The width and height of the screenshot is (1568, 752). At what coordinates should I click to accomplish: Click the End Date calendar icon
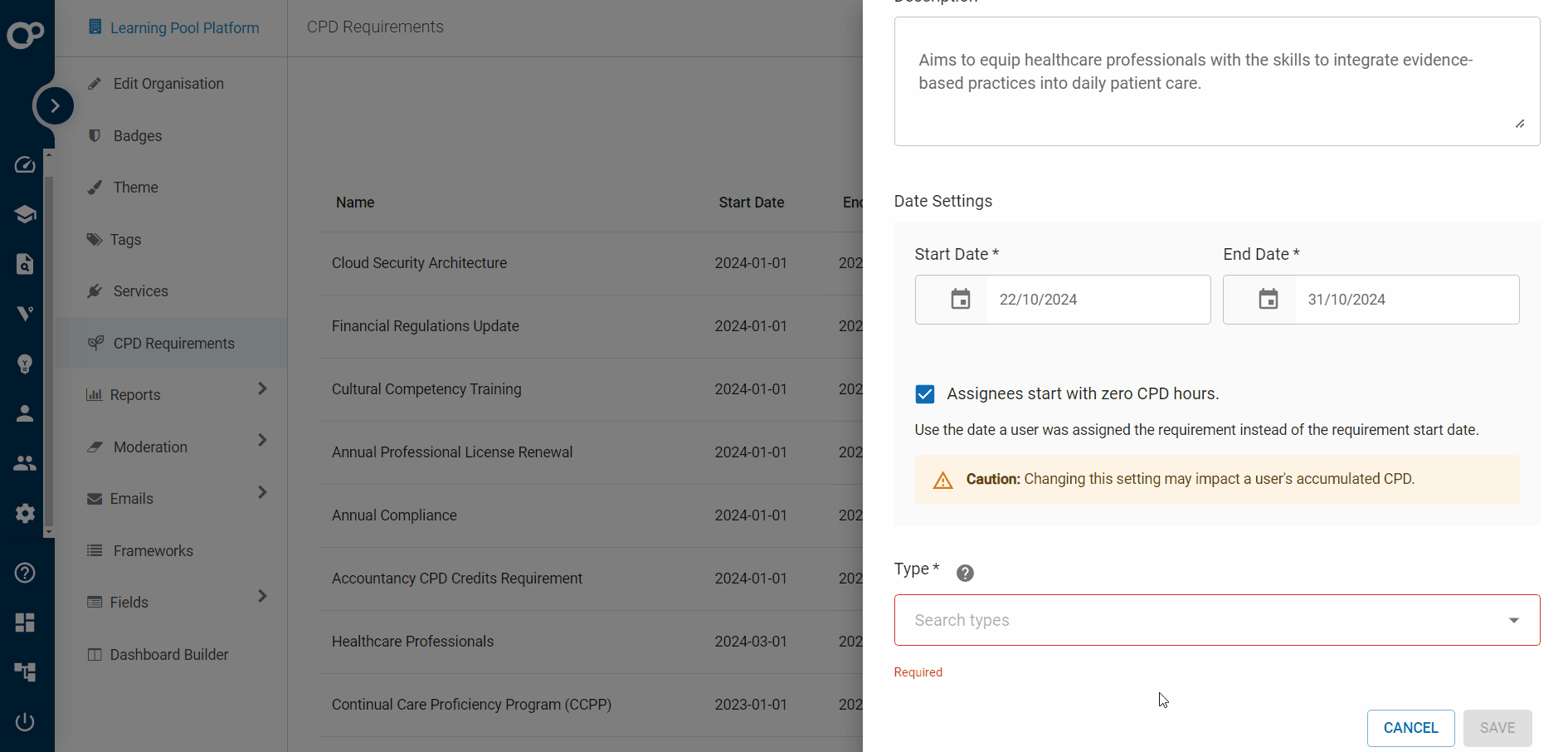point(1268,300)
